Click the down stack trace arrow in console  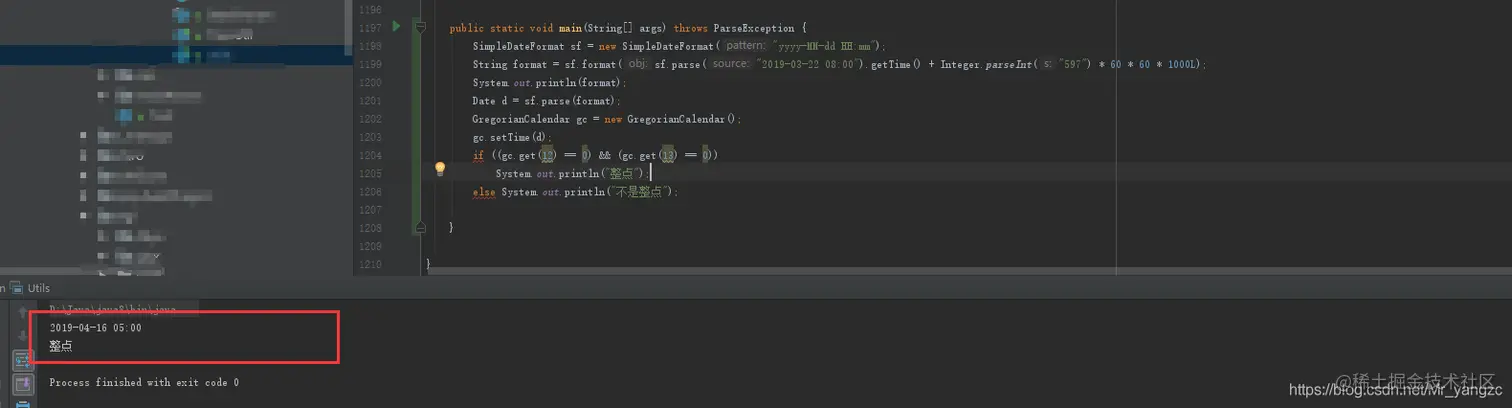point(22,336)
